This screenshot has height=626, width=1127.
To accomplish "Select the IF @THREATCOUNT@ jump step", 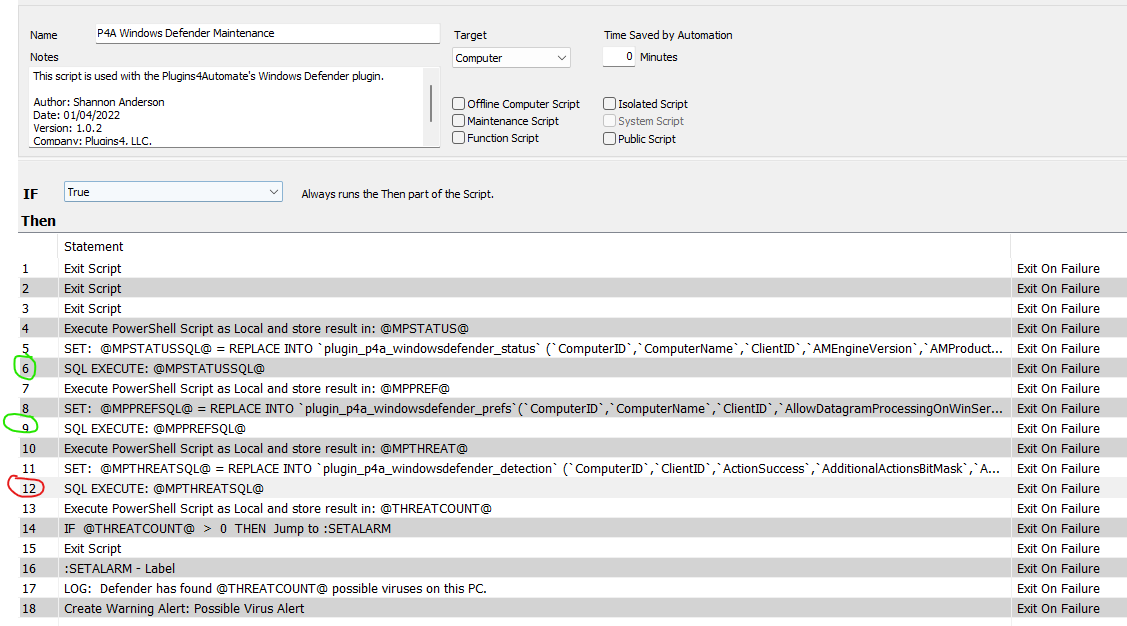I will click(227, 528).
